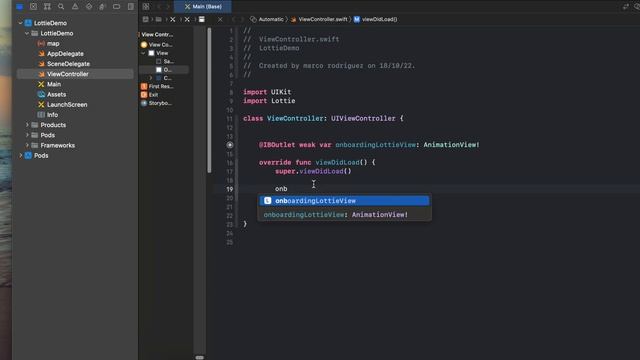This screenshot has width=640, height=360.
Task: Click import Lottie on line 9
Action: pos(269,101)
